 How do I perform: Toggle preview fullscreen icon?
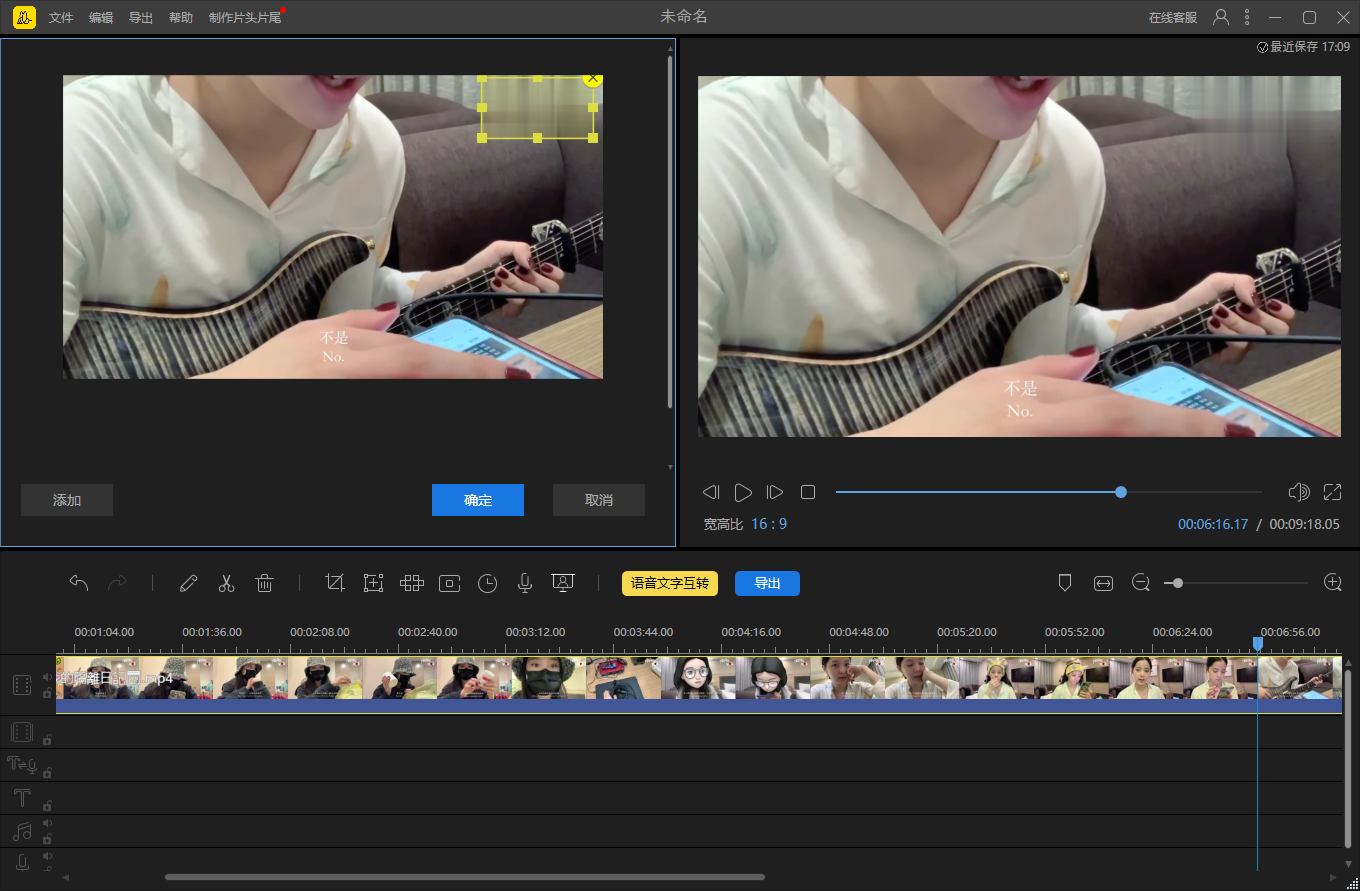click(x=1332, y=492)
